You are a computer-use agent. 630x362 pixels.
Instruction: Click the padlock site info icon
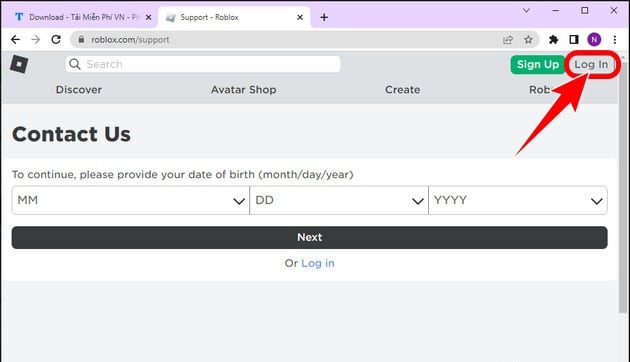point(81,39)
